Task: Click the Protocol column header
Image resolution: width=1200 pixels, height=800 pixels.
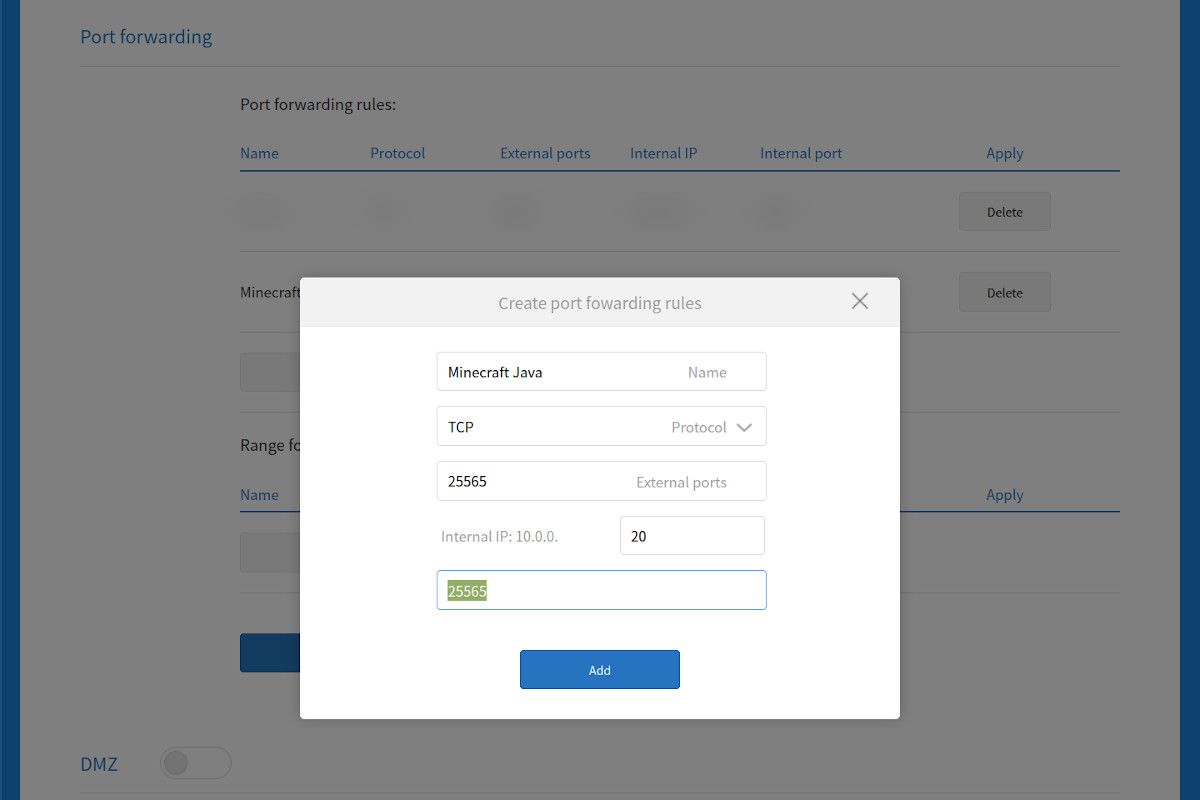Action: tap(398, 153)
